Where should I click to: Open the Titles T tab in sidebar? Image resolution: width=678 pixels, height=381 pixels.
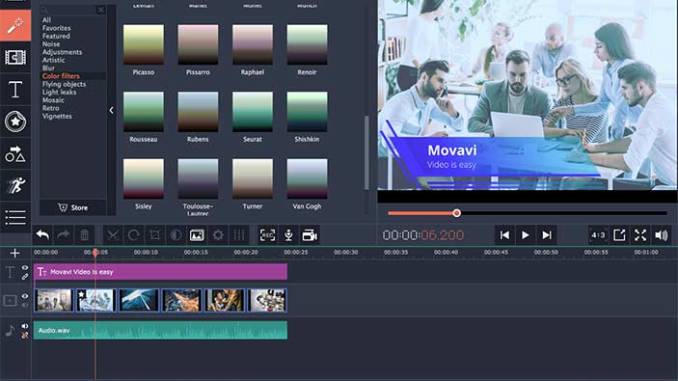pos(16,90)
